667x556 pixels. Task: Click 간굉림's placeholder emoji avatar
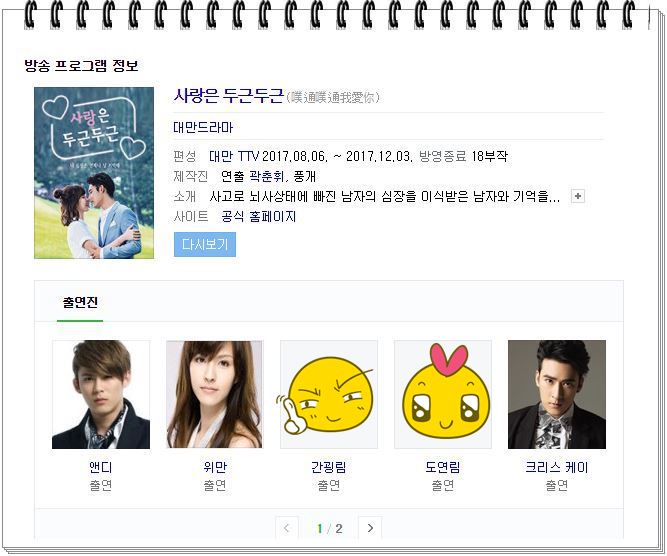click(329, 394)
